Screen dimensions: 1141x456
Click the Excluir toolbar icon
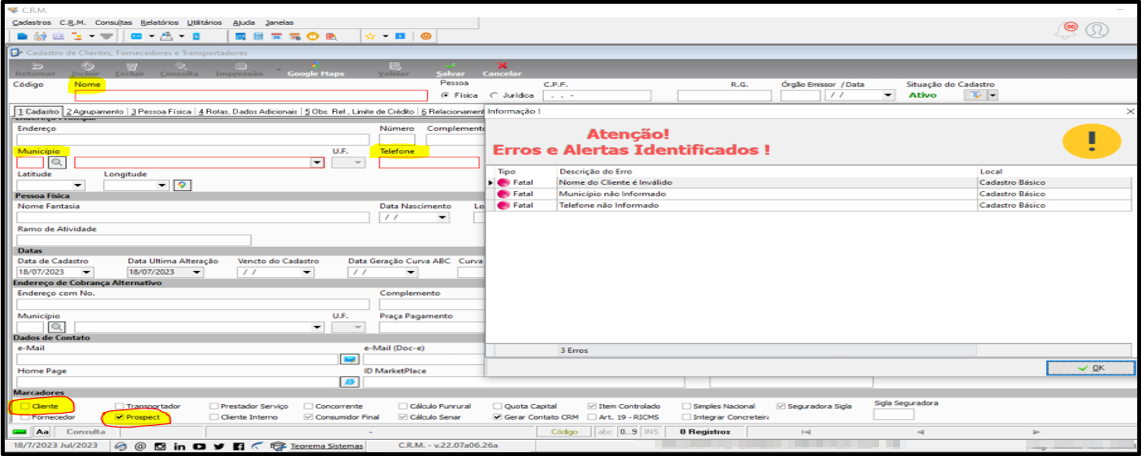[130, 65]
